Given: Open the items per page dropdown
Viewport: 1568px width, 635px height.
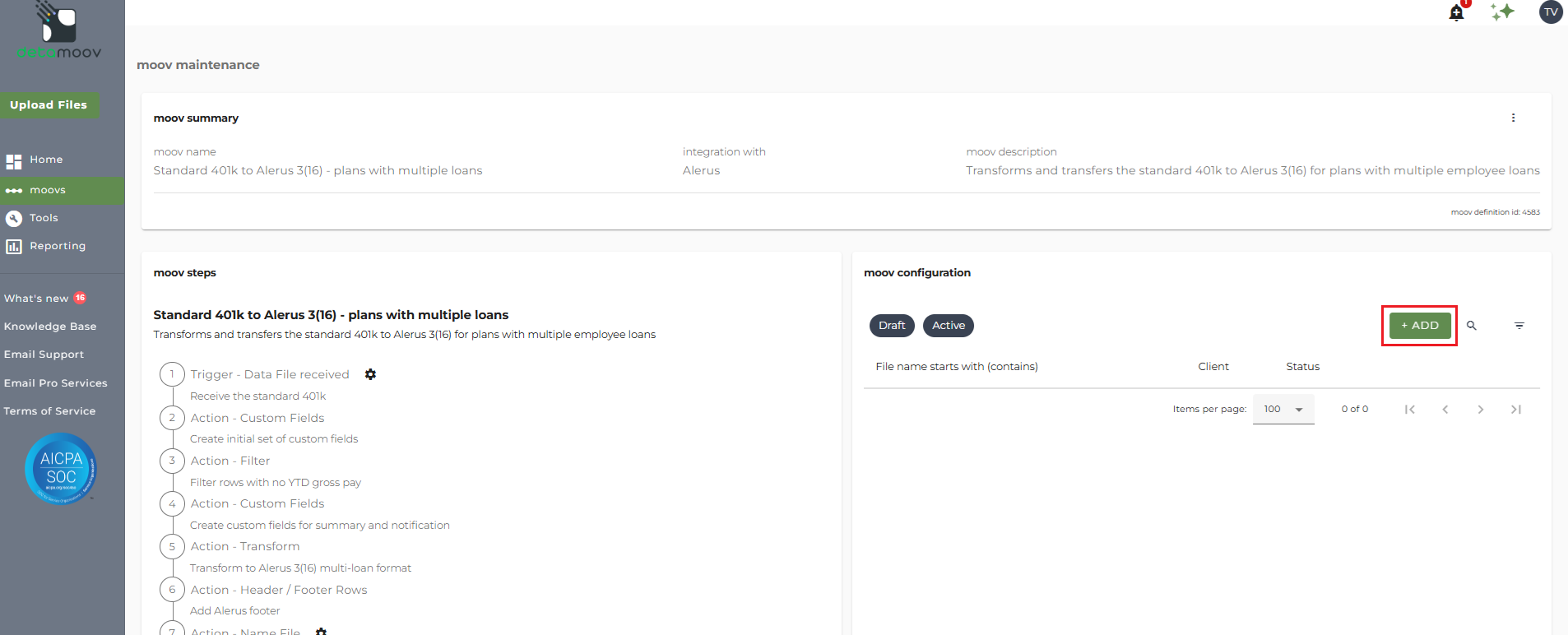Looking at the screenshot, I should 1283,409.
